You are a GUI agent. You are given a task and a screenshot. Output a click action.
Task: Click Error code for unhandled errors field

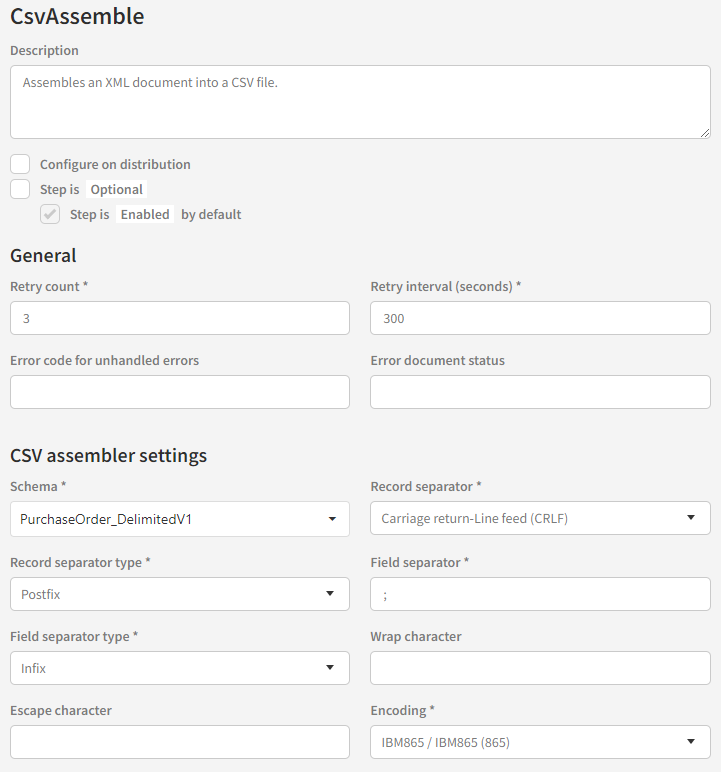tap(180, 392)
